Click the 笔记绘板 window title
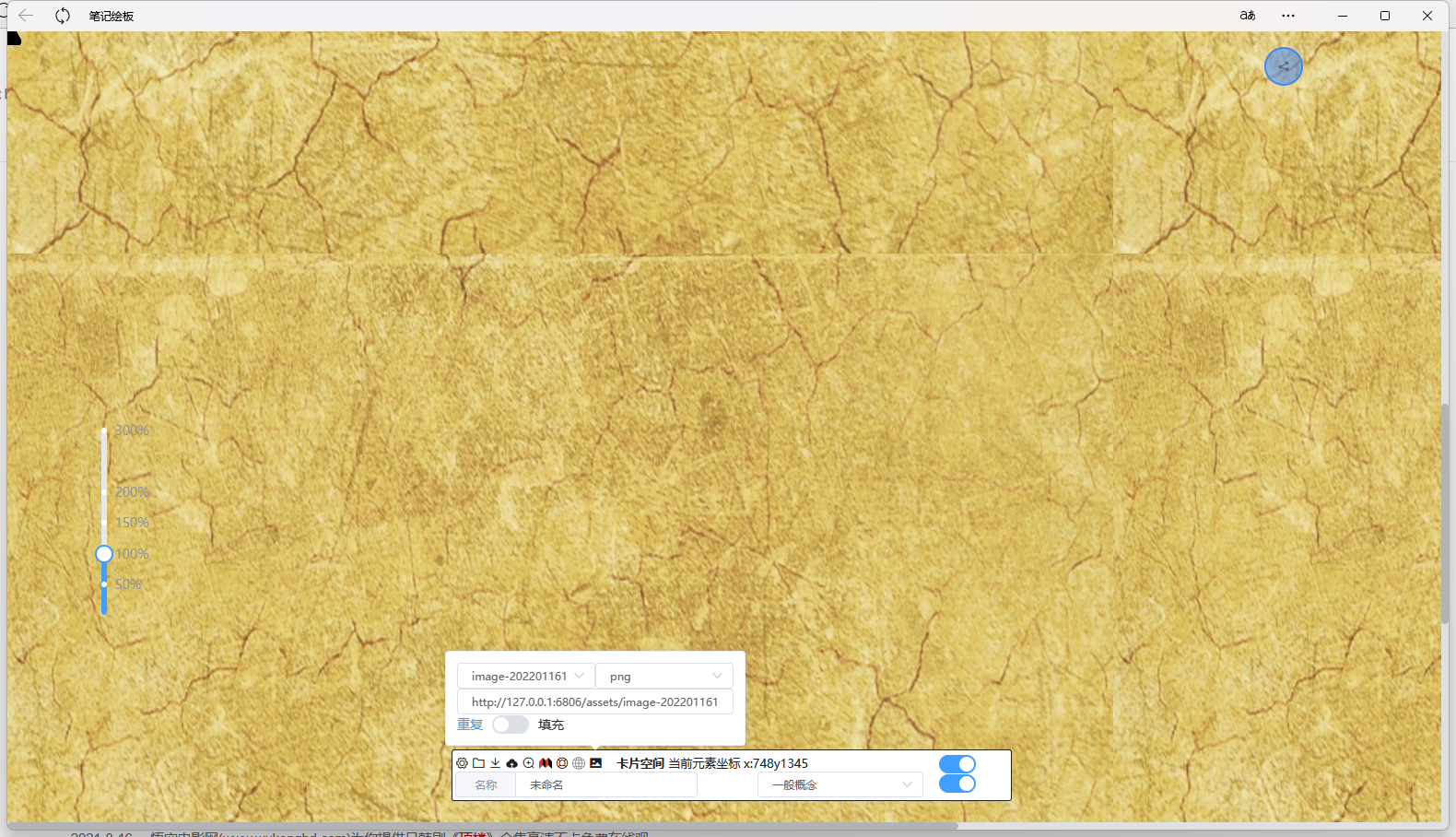Image resolution: width=1456 pixels, height=837 pixels. (112, 16)
